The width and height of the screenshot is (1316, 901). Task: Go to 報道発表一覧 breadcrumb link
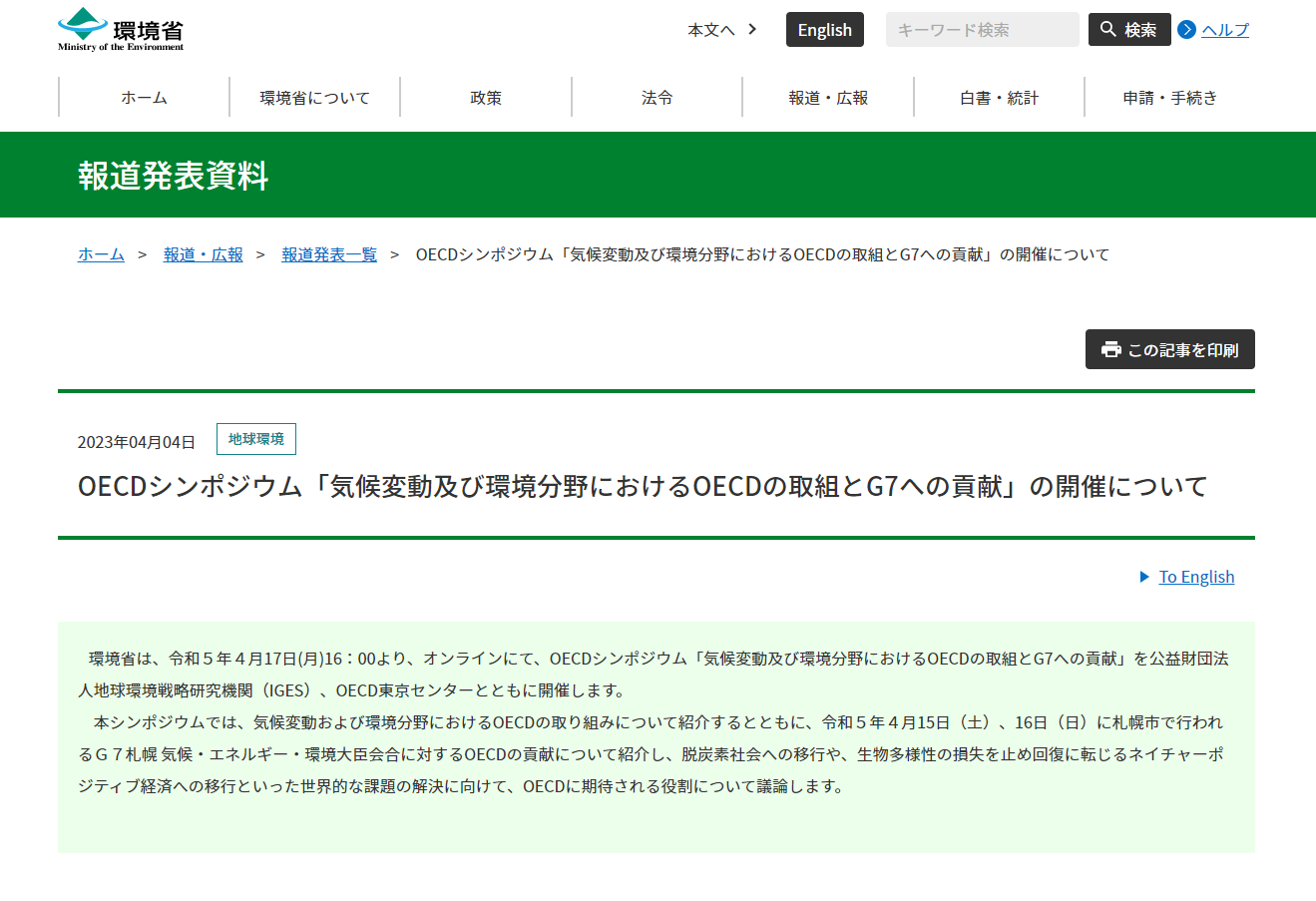(x=329, y=254)
